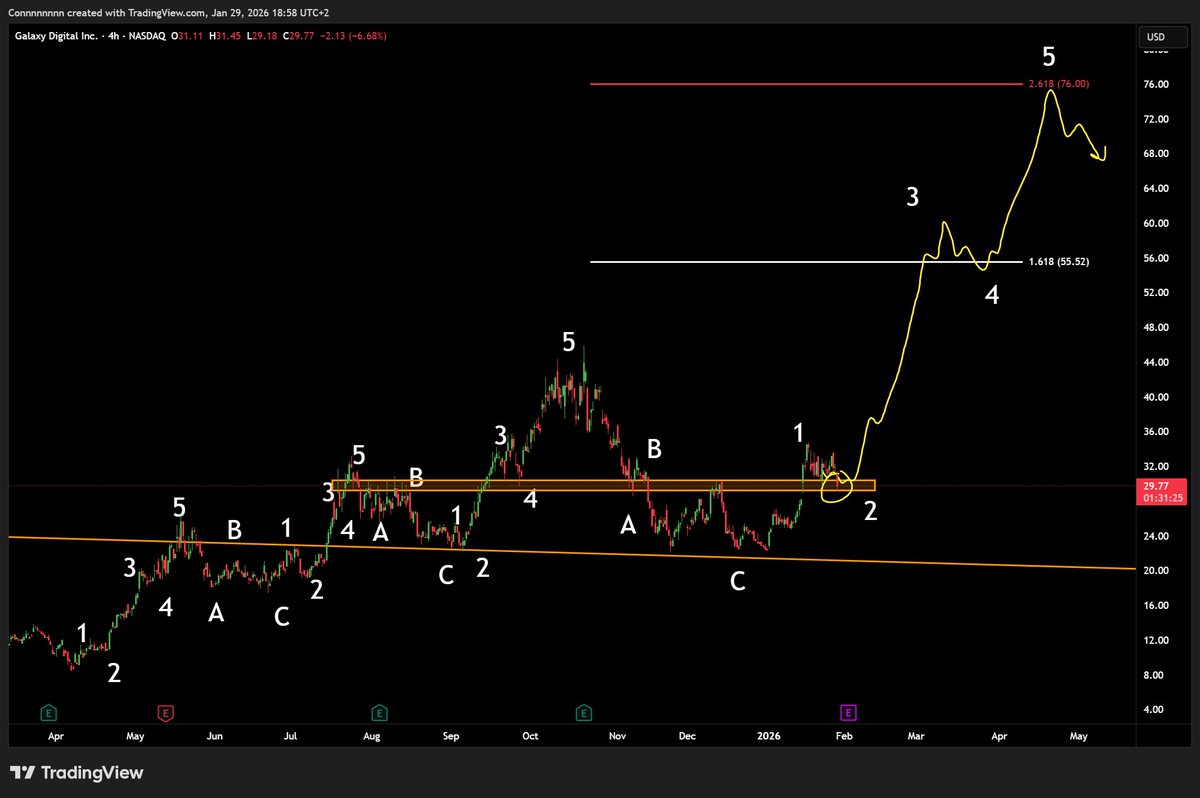
Task: Open the green earnings marker near Oct
Action: tap(584, 712)
